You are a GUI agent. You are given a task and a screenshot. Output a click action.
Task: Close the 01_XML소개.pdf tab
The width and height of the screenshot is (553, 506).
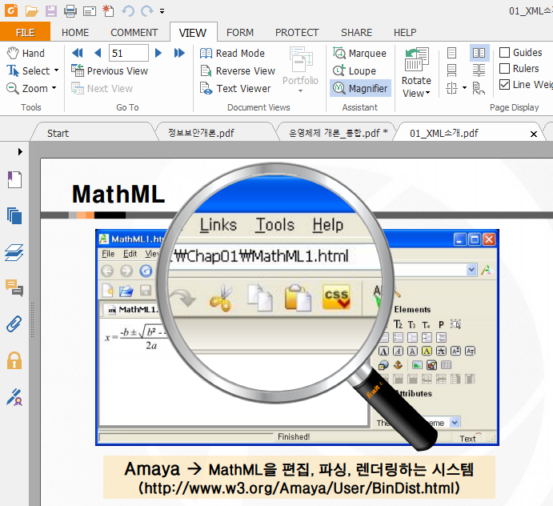(534, 134)
